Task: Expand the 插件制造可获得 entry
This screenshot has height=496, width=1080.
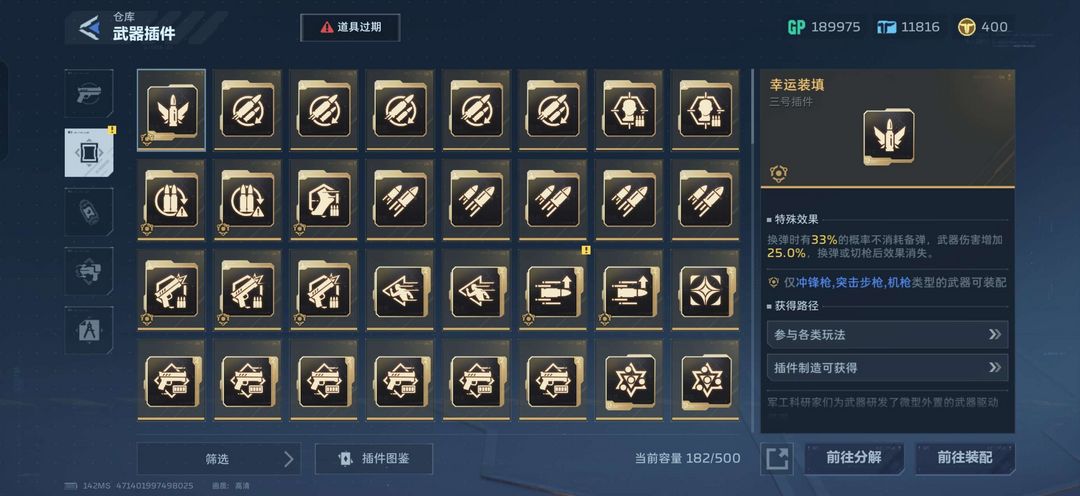Action: coord(887,368)
